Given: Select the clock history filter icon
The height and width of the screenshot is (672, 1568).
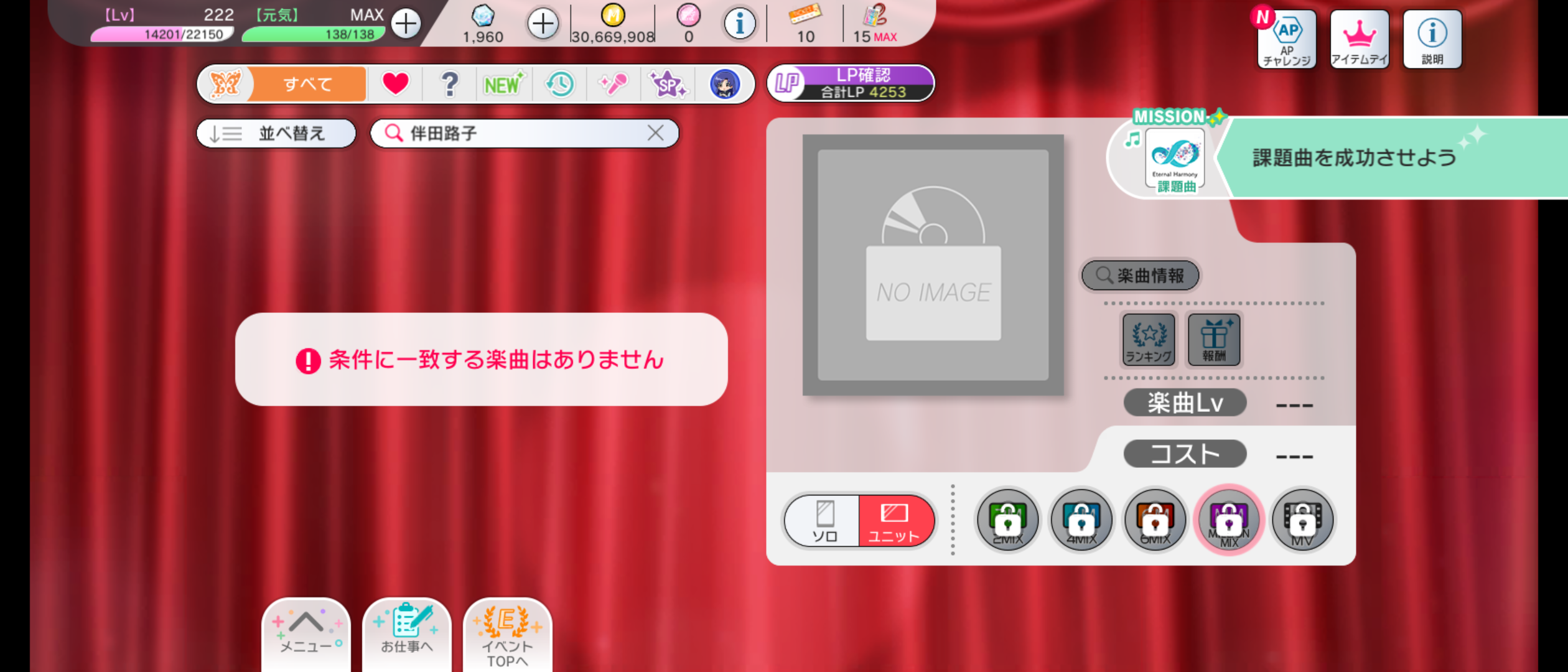Looking at the screenshot, I should click(x=559, y=83).
